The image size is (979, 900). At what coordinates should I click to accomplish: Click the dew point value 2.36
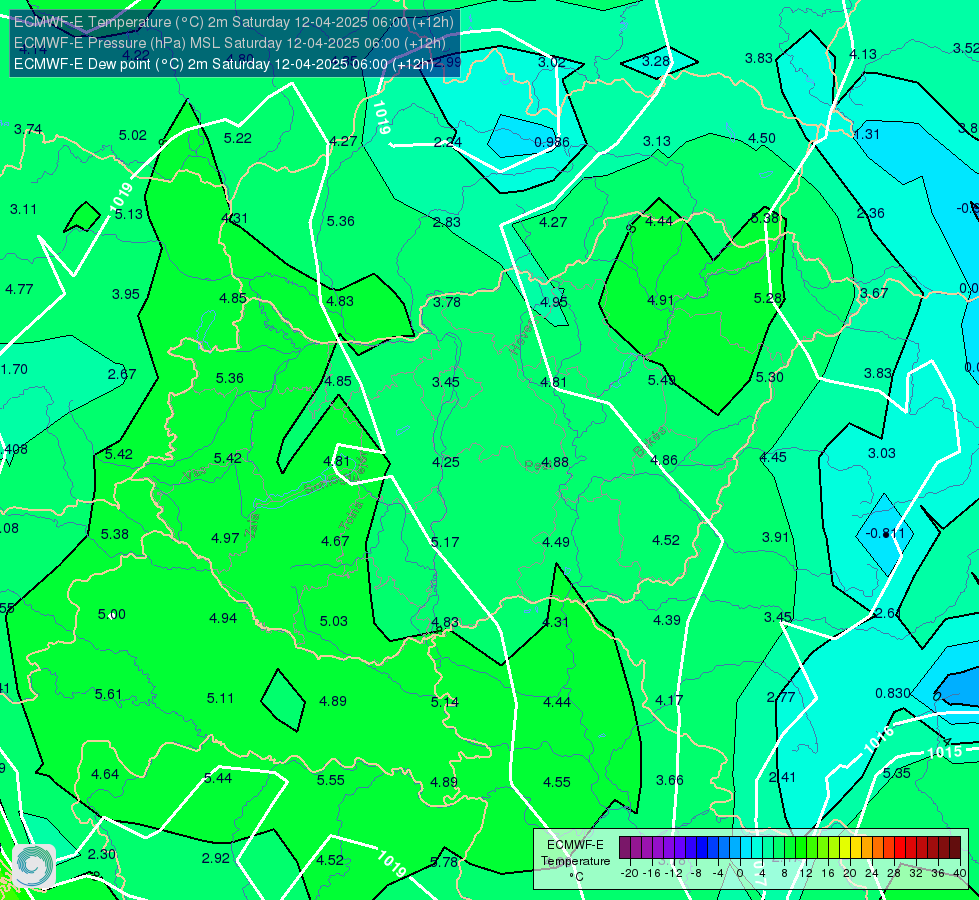(870, 213)
